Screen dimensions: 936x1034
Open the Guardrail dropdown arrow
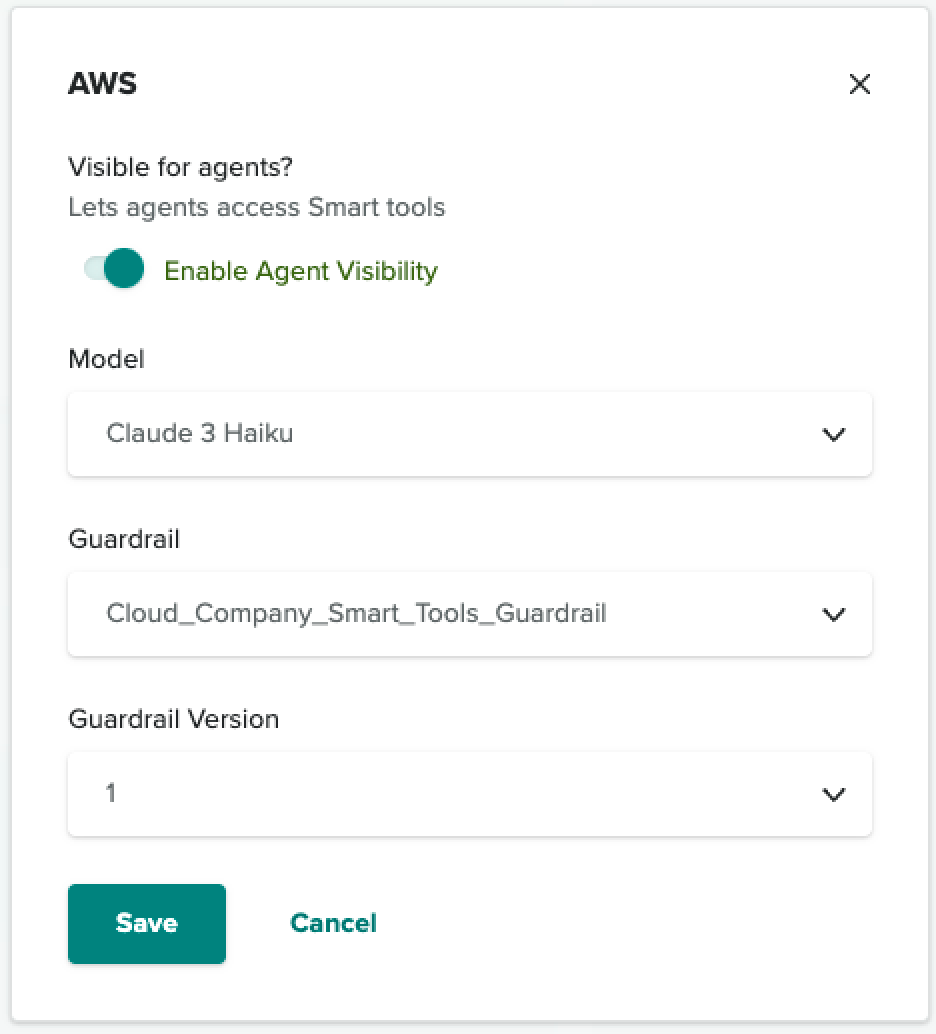coord(833,614)
